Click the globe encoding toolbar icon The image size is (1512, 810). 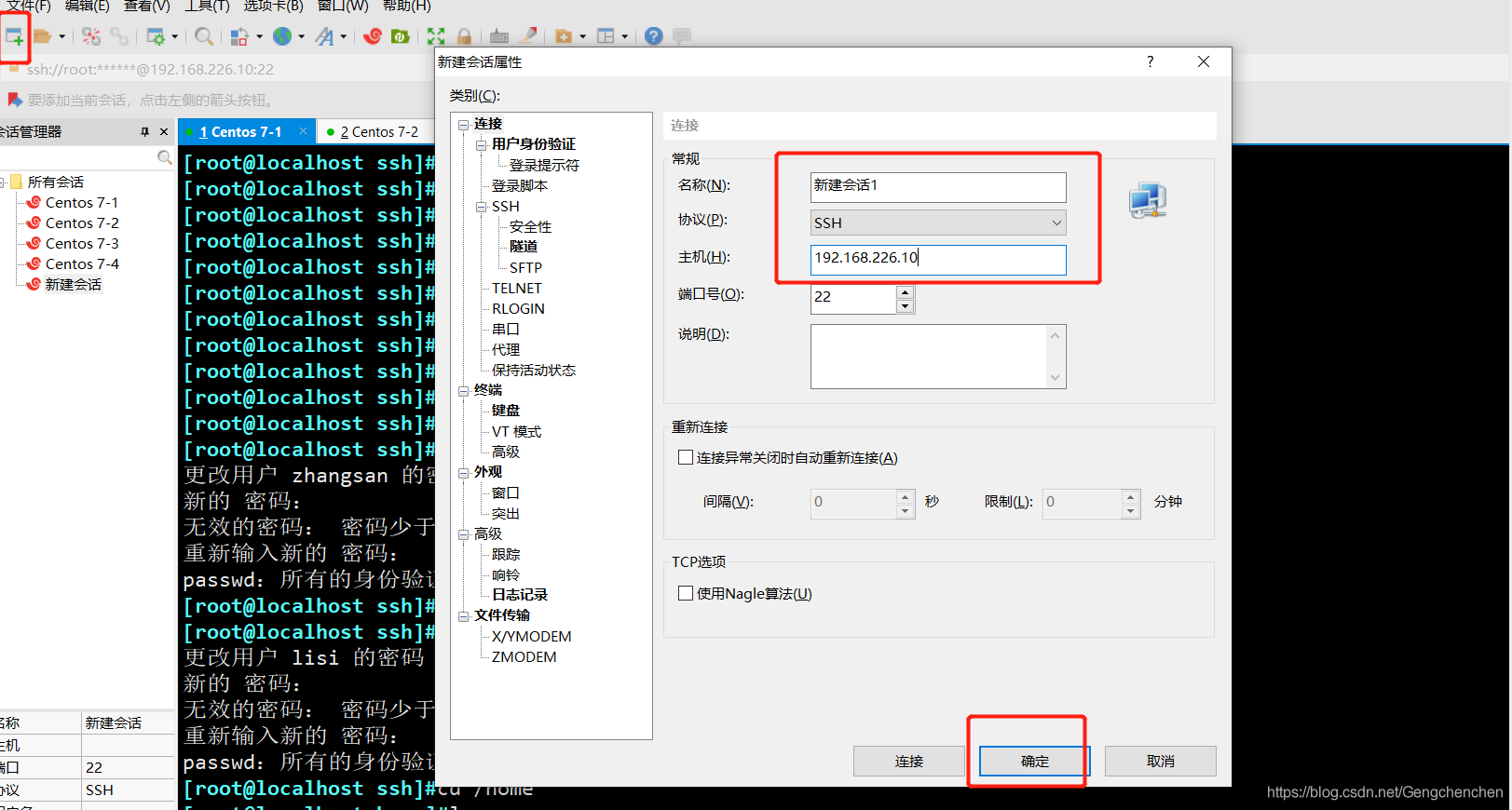(282, 36)
